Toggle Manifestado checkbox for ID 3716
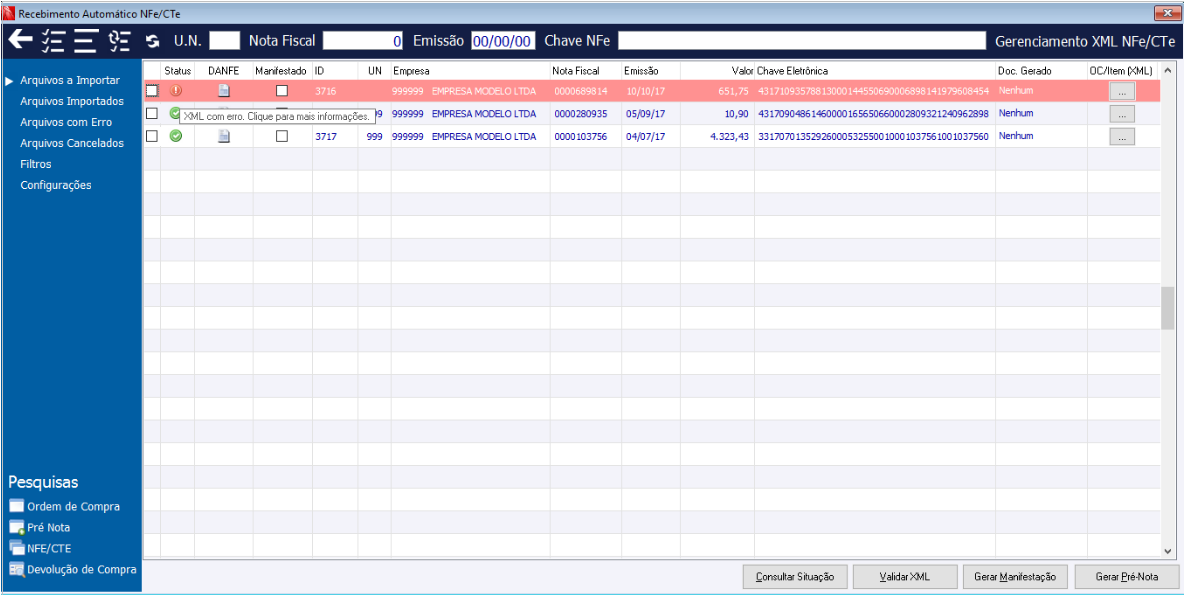Image resolution: width=1184 pixels, height=595 pixels. point(282,91)
